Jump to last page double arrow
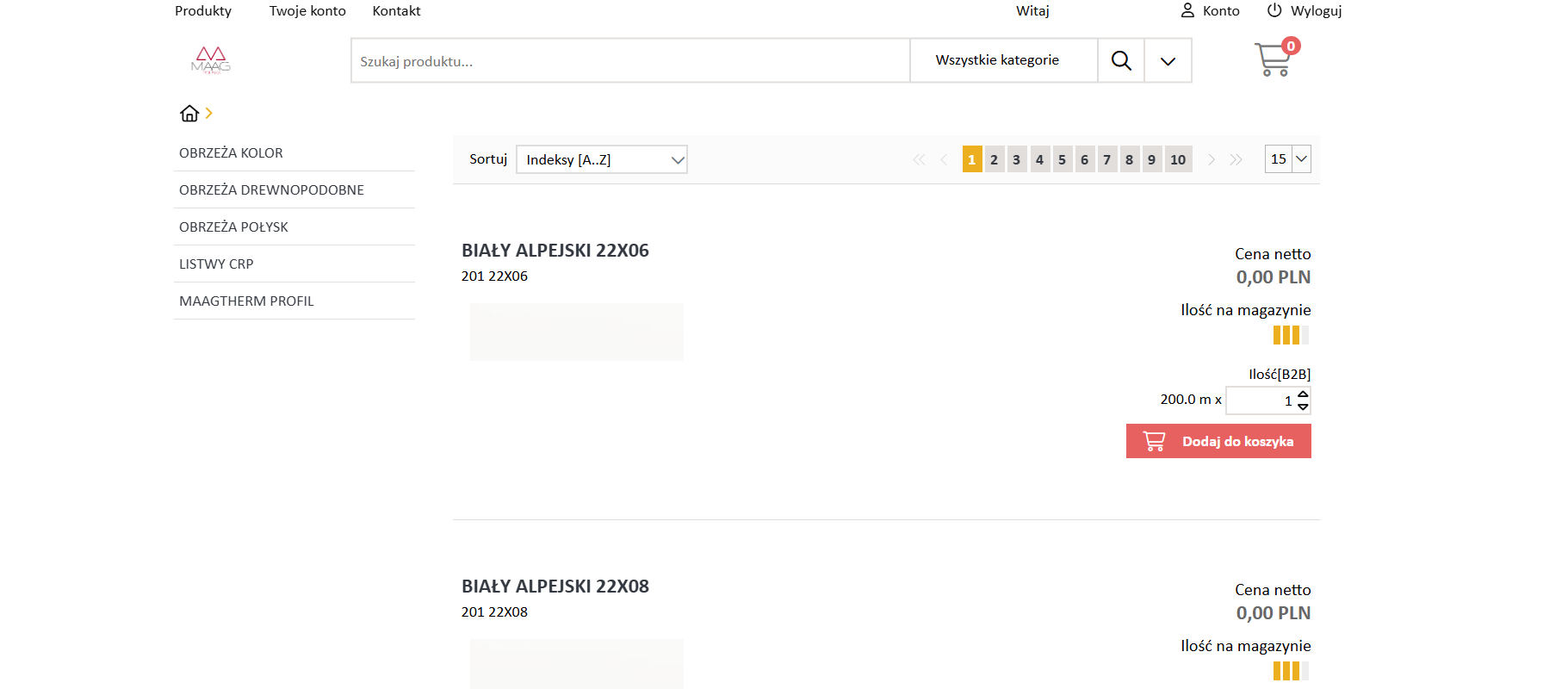 (1236, 159)
